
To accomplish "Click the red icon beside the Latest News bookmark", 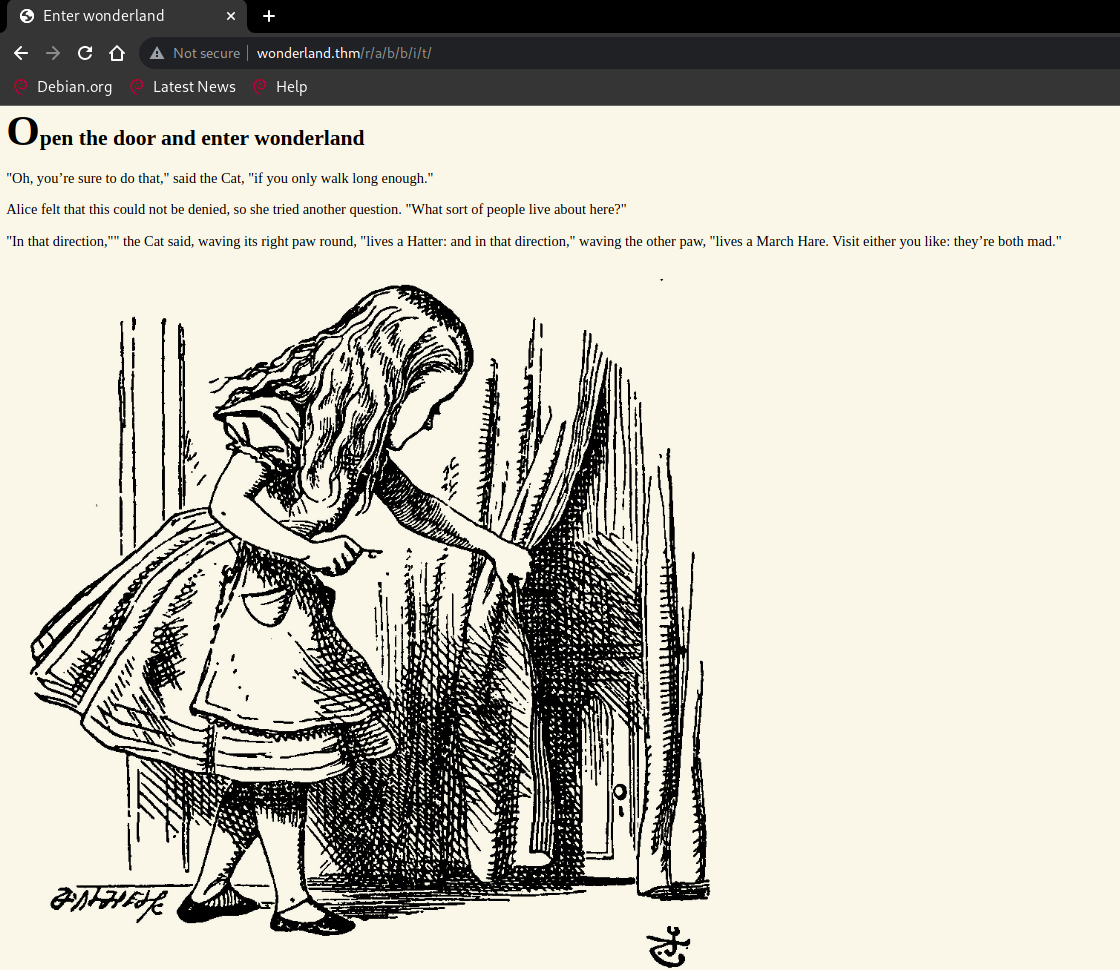I will click(x=136, y=87).
